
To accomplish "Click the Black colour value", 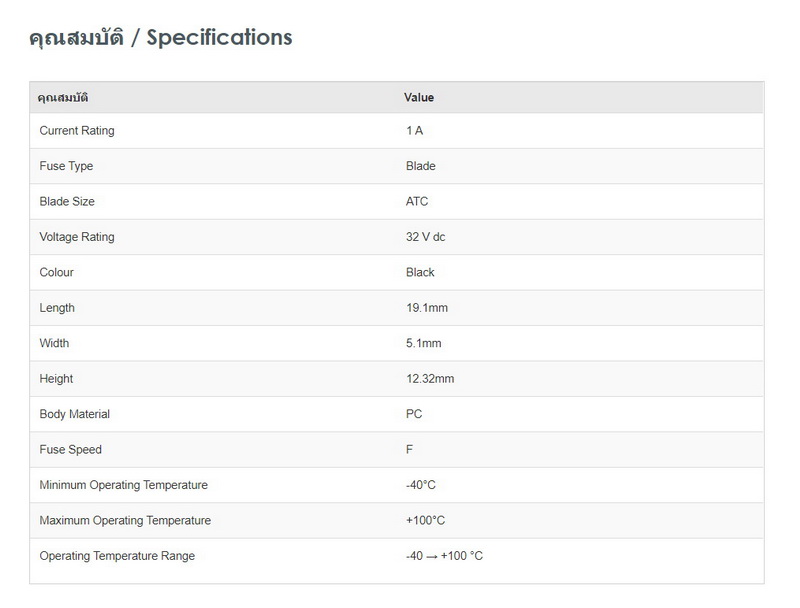I will (x=421, y=273).
